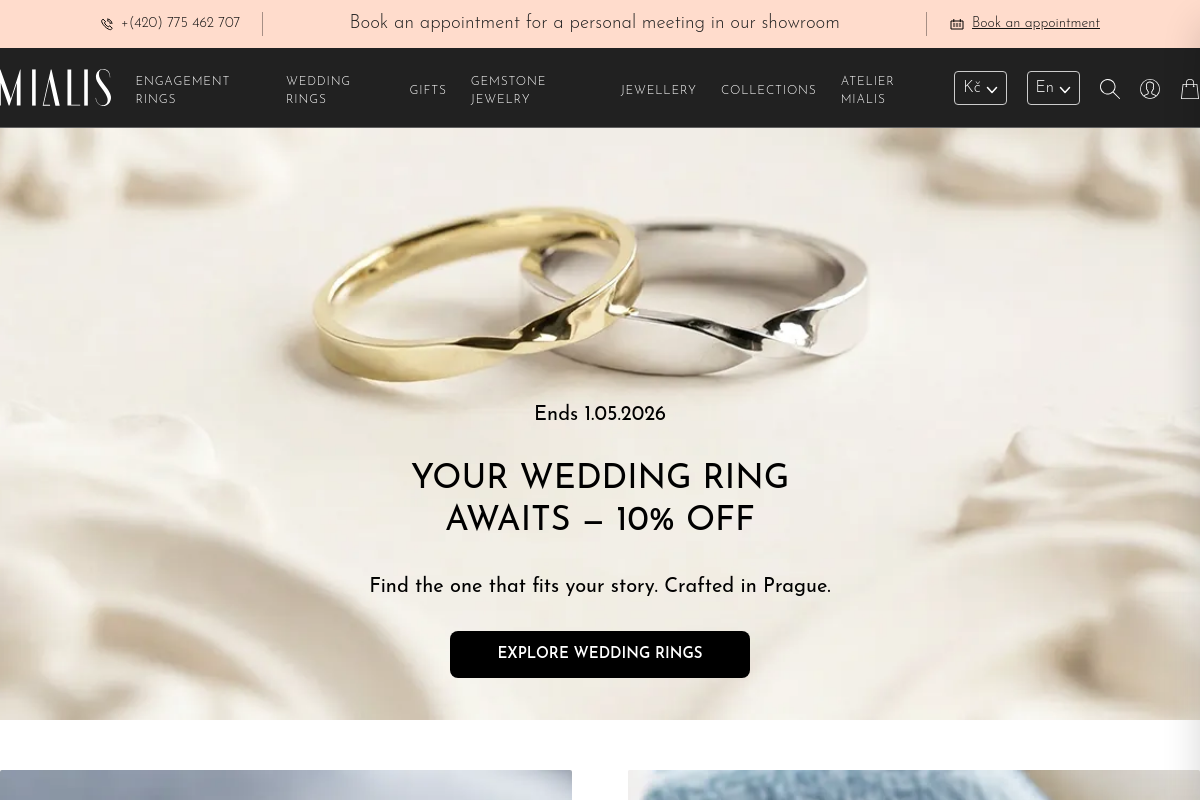Go to homepage via MIALIS logo

[x=55, y=88]
